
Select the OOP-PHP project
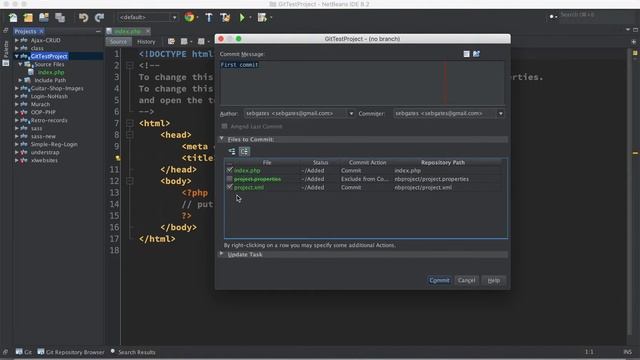coord(43,112)
